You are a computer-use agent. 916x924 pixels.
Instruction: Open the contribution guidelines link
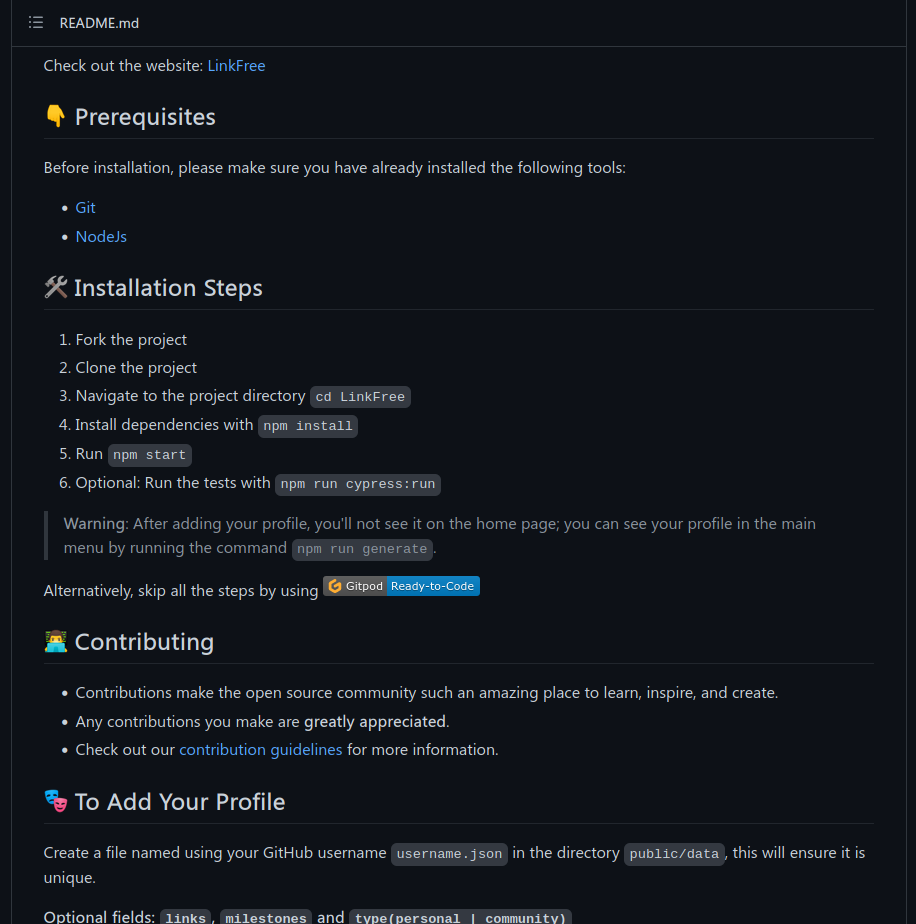[x=261, y=749]
